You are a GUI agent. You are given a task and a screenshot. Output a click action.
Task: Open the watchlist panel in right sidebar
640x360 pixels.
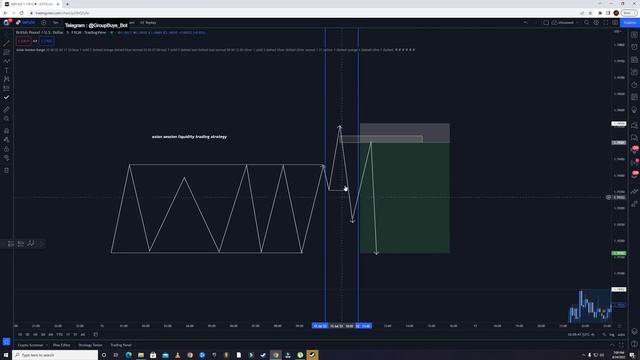pyautogui.click(x=634, y=35)
